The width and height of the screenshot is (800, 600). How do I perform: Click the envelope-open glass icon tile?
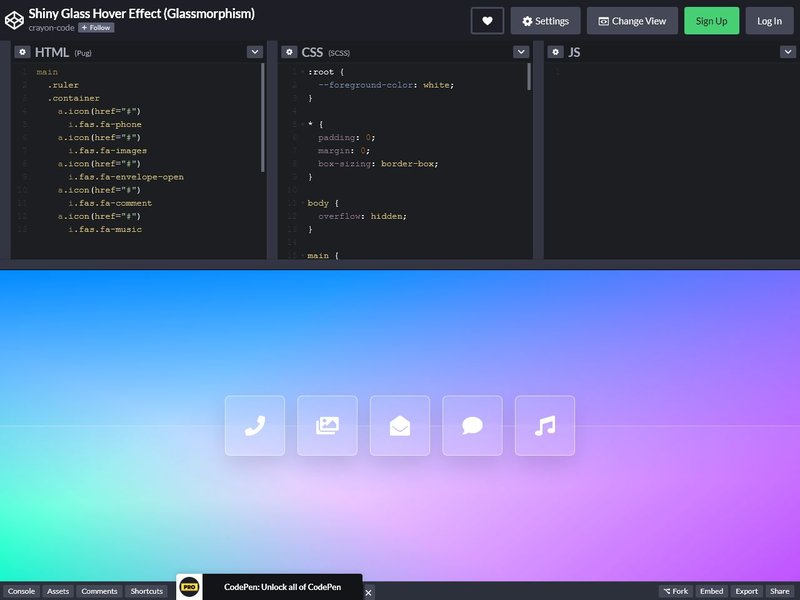pos(400,426)
